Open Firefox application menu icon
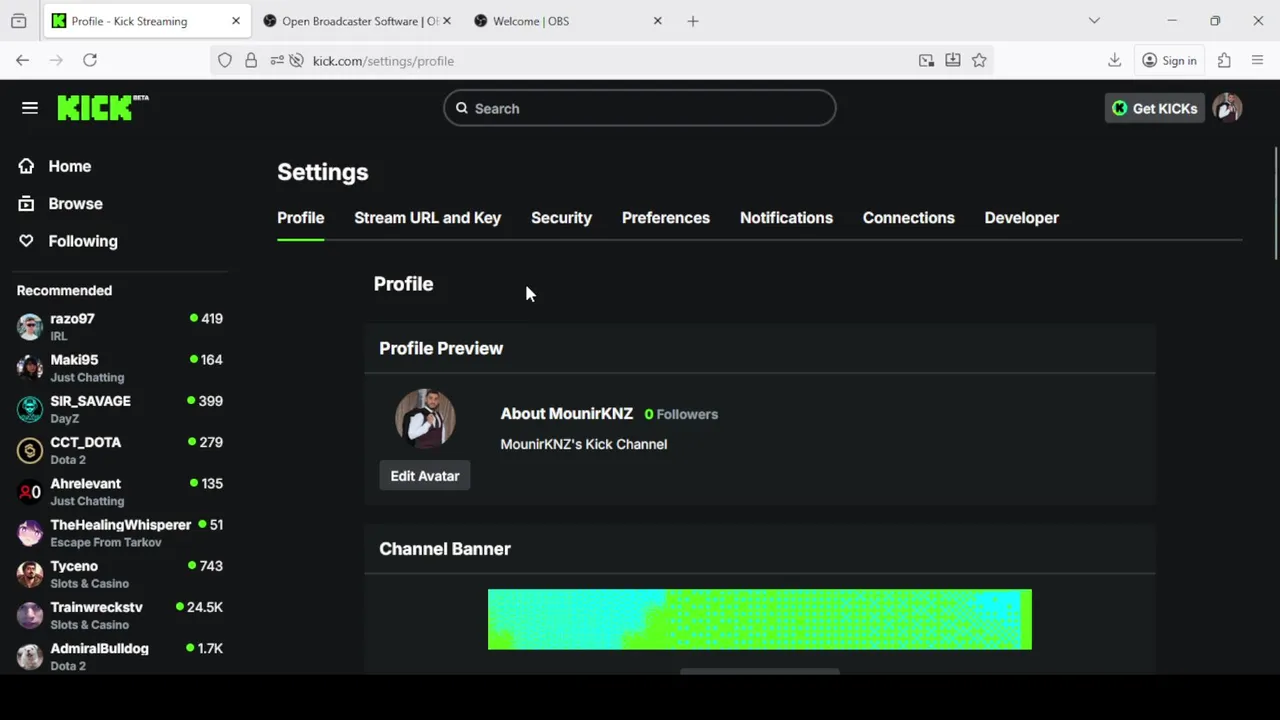This screenshot has height=720, width=1280. point(1257,60)
